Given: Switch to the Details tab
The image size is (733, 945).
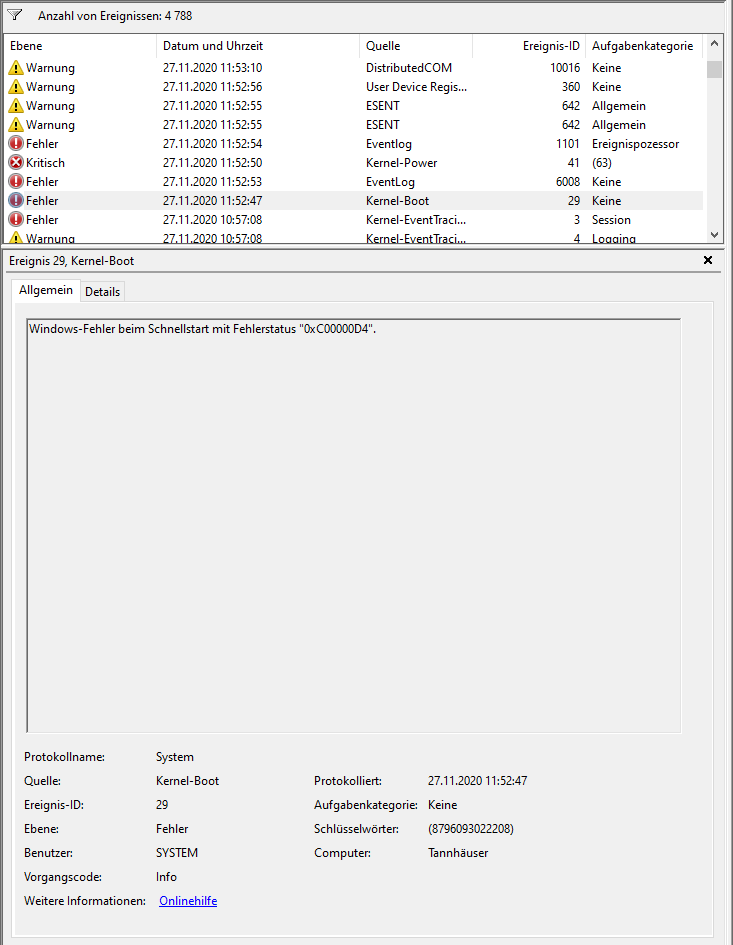Looking at the screenshot, I should [x=102, y=292].
